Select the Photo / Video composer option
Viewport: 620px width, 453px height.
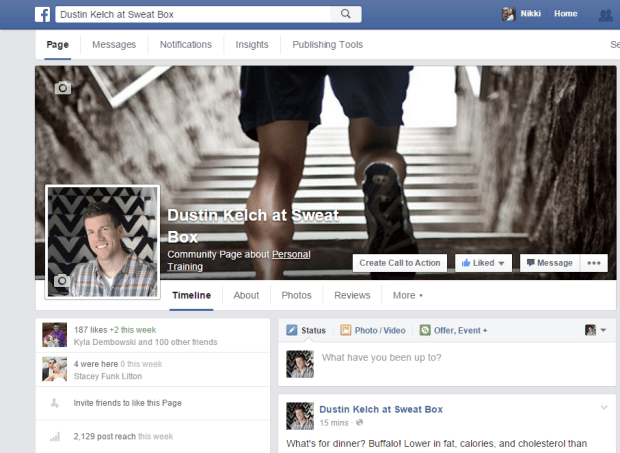(x=373, y=330)
